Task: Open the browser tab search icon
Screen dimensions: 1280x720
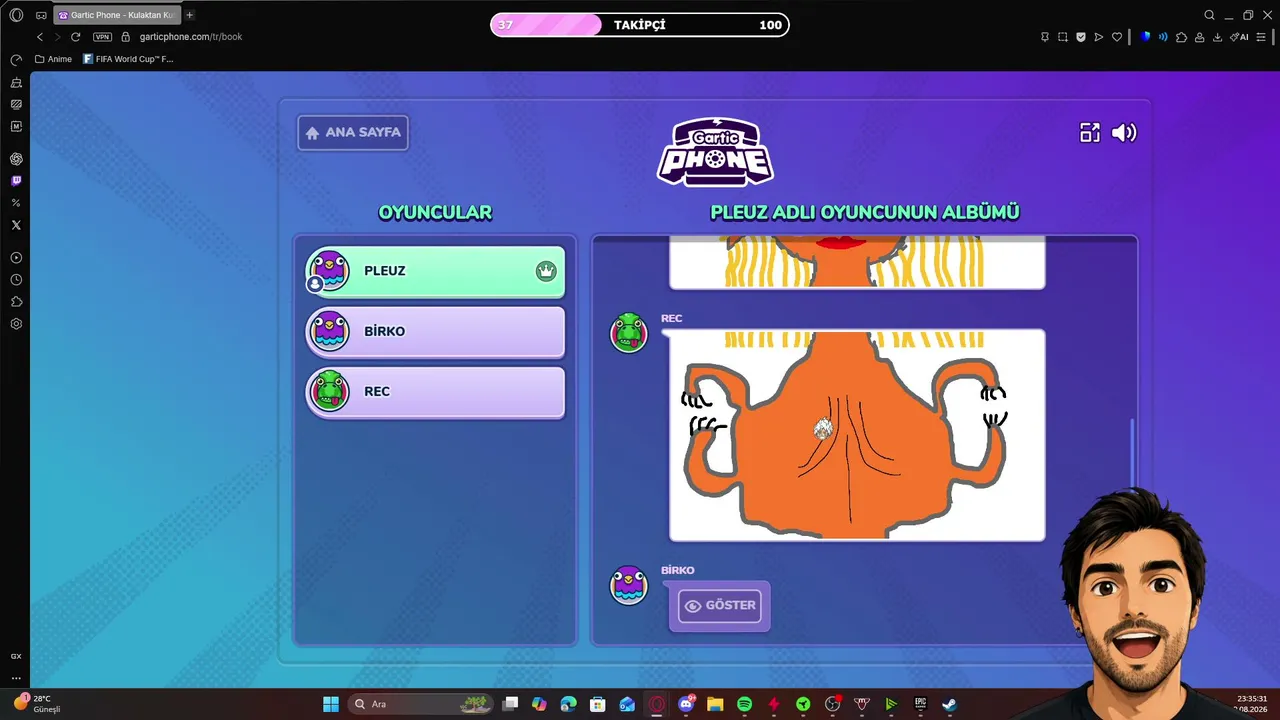Action: point(1209,15)
